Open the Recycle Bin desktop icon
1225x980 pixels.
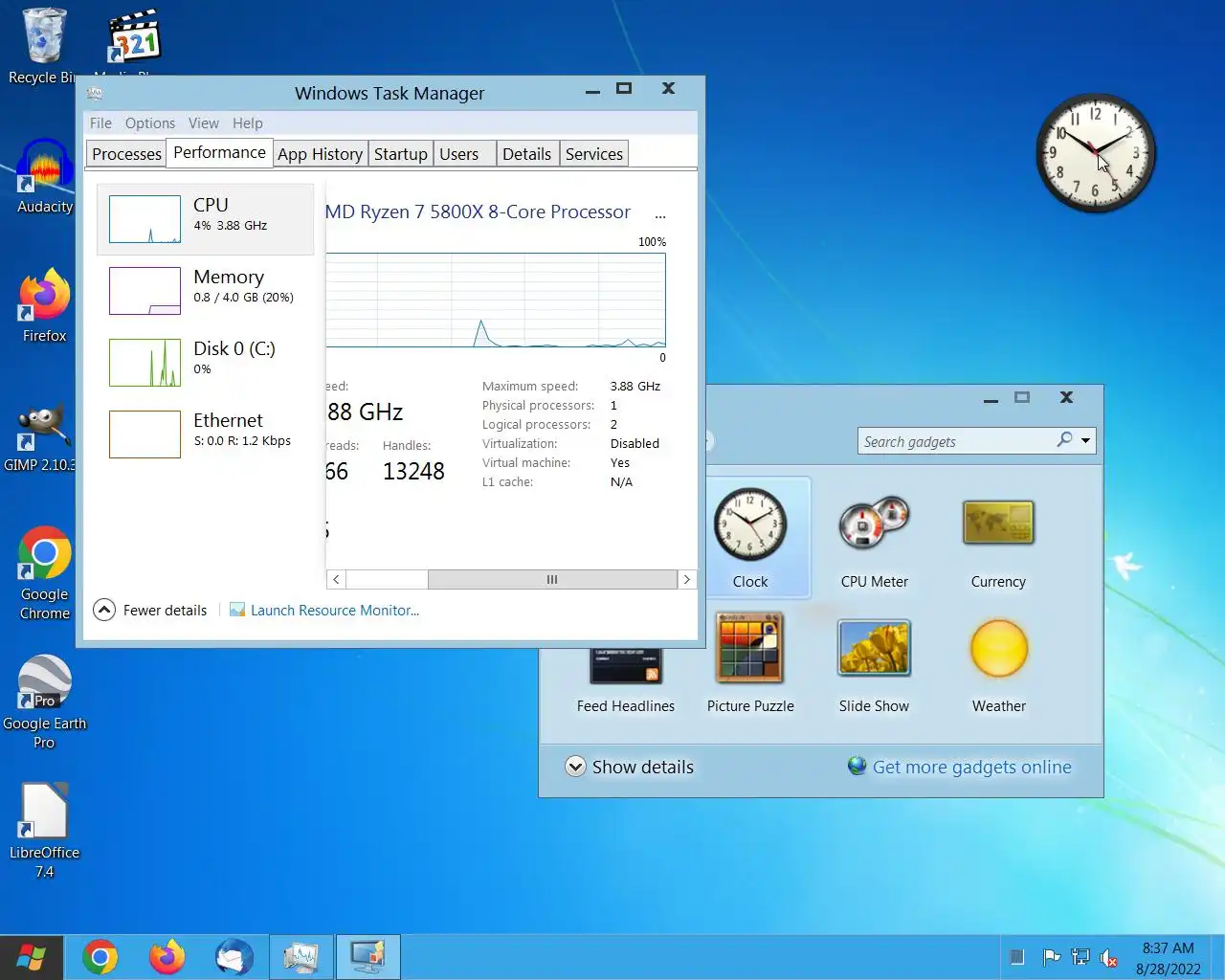(44, 46)
